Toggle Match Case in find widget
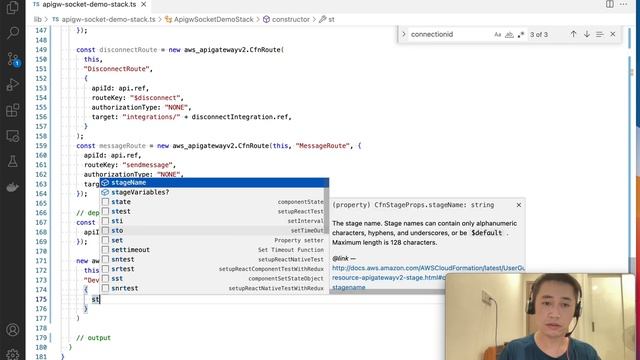Image resolution: width=640 pixels, height=360 pixels. coord(498,35)
